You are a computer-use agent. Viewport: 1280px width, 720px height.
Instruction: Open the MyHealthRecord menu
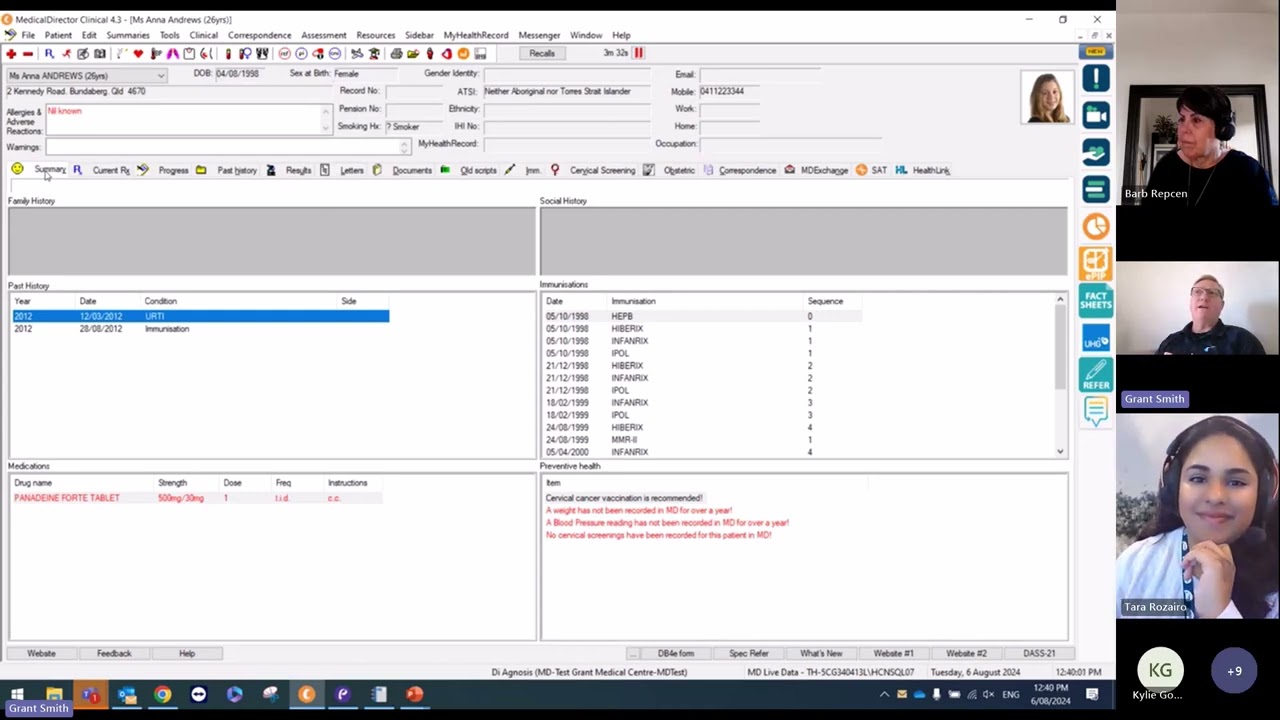pos(476,35)
